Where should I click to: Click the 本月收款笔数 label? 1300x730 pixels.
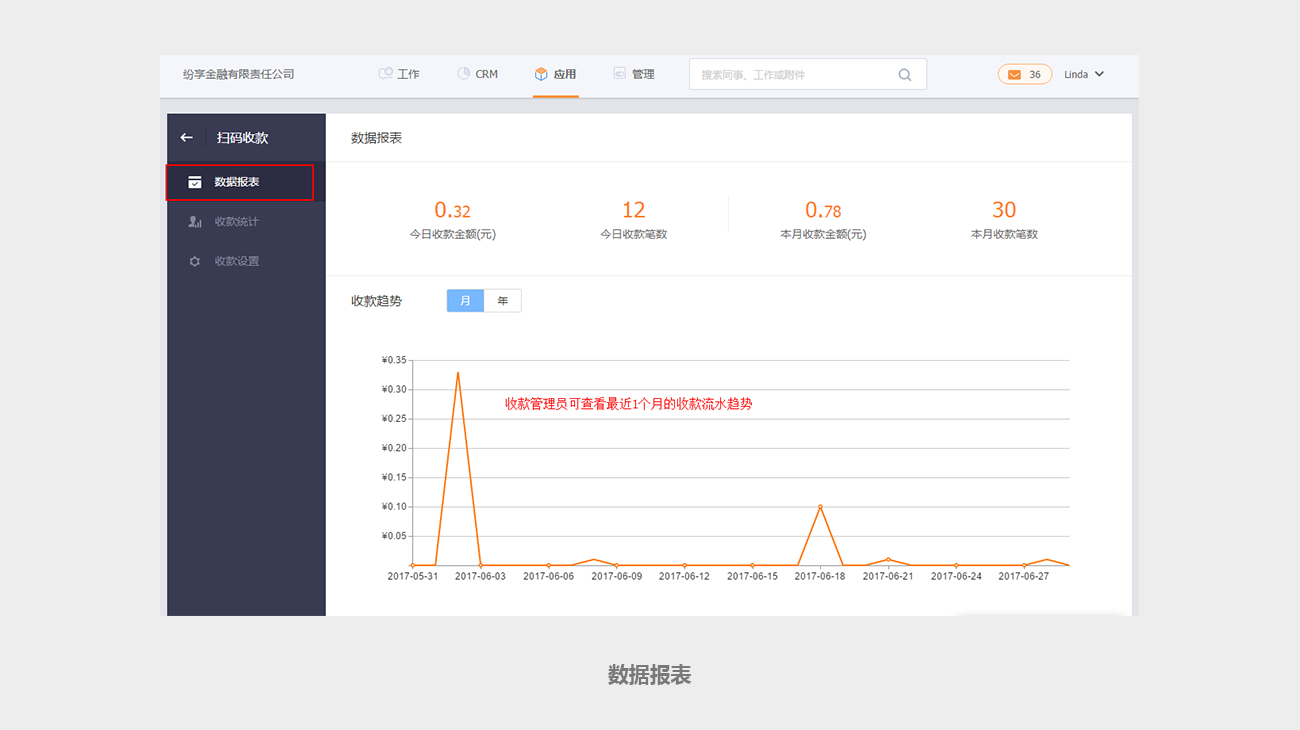1004,235
